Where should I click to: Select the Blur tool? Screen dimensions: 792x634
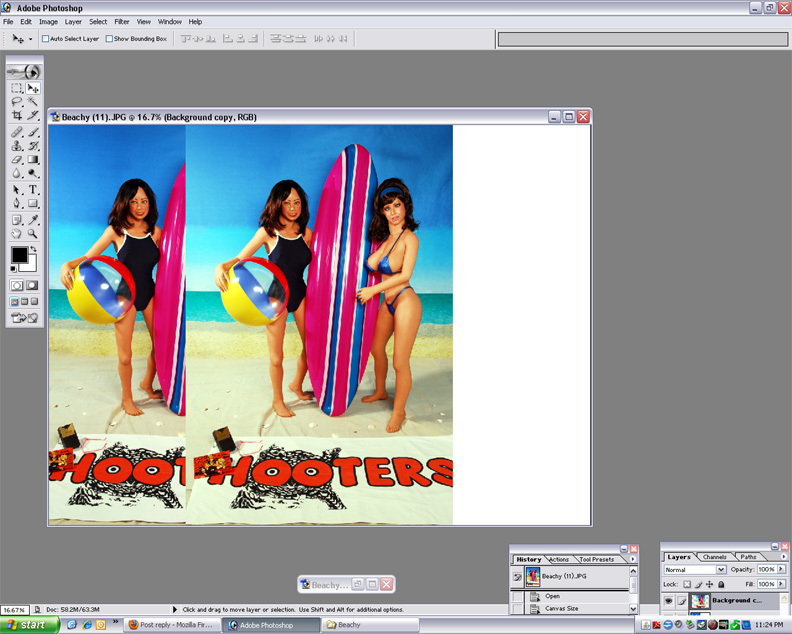(x=17, y=173)
